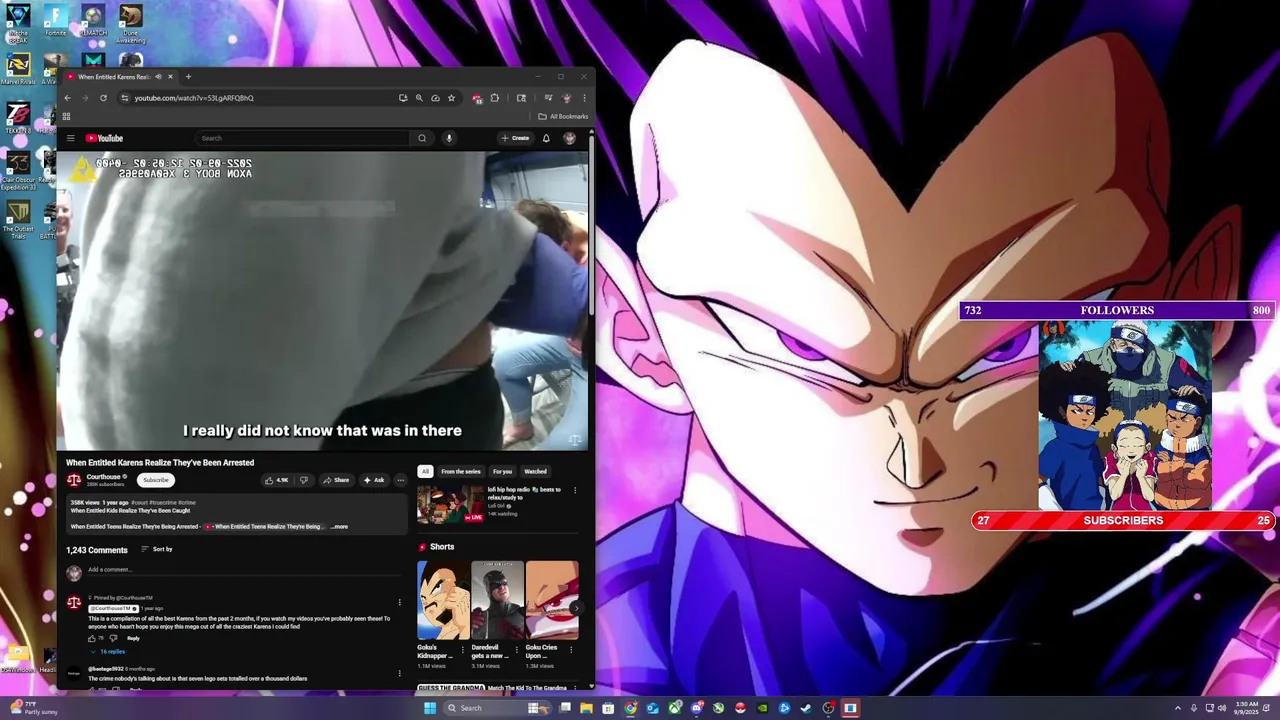Select the Watched chip

(535, 471)
